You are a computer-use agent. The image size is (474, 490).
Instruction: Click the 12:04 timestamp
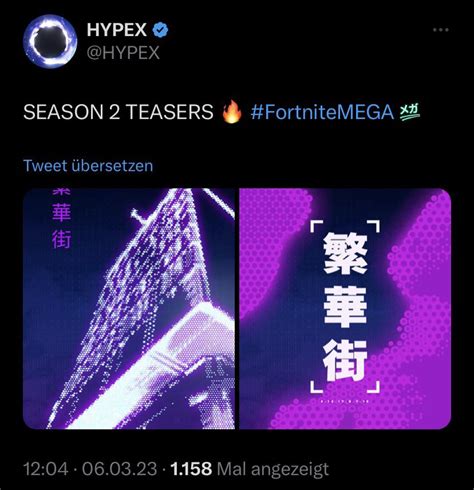tap(46, 469)
